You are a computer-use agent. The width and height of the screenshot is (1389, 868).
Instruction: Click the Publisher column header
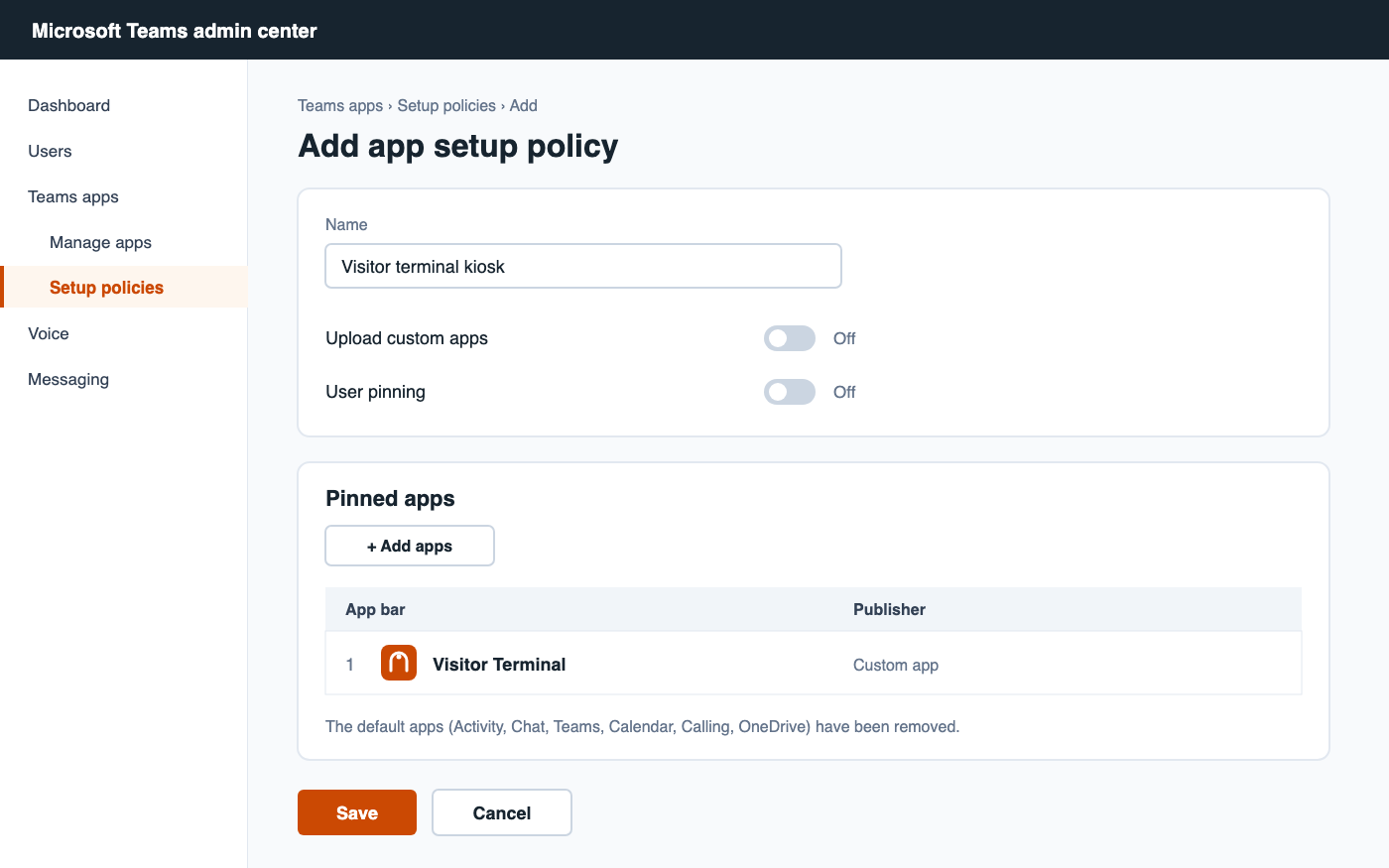889,609
